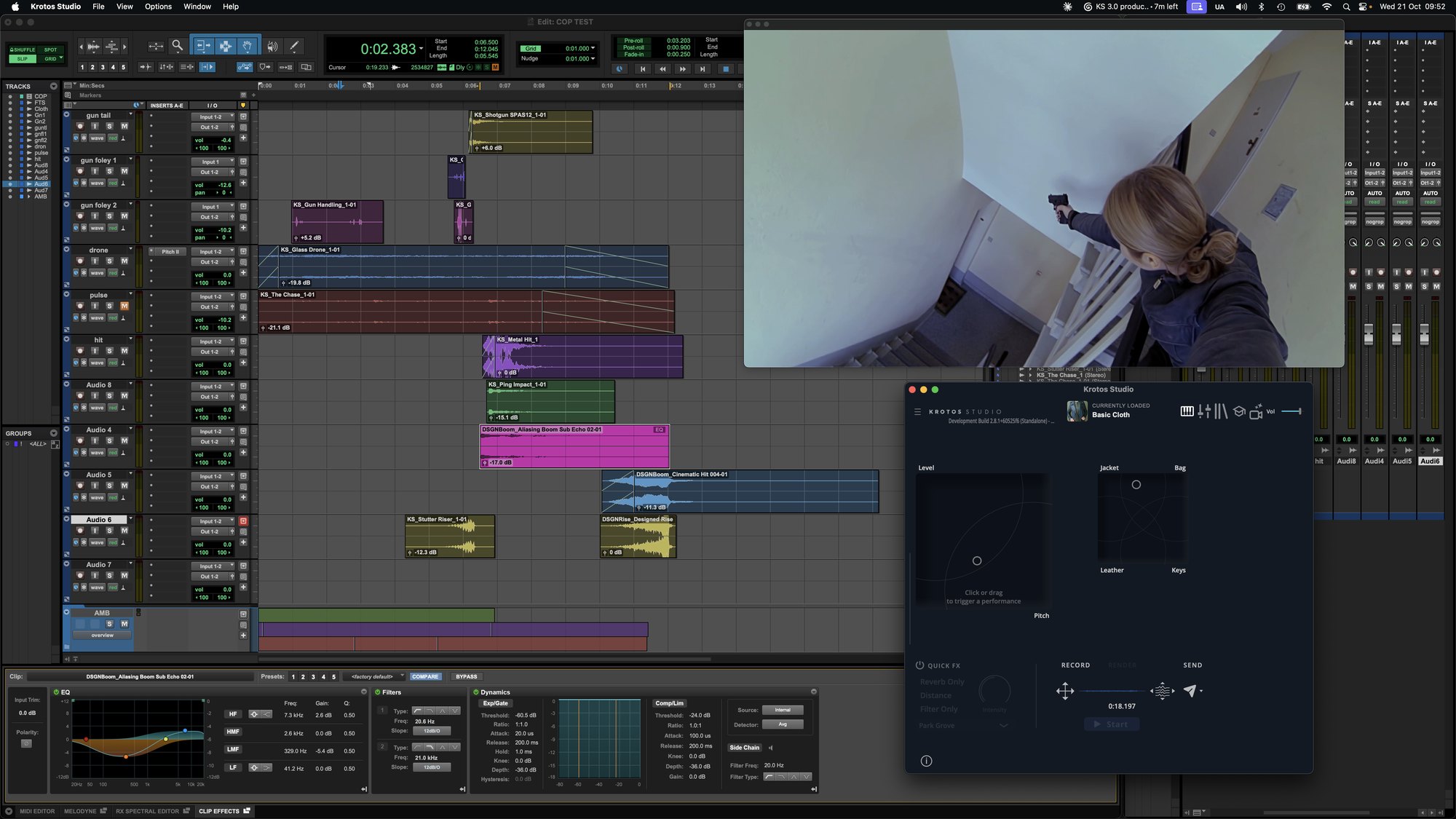This screenshot has height=819, width=1456.
Task: Open Krotos Studio hamburger menu
Action: click(917, 412)
